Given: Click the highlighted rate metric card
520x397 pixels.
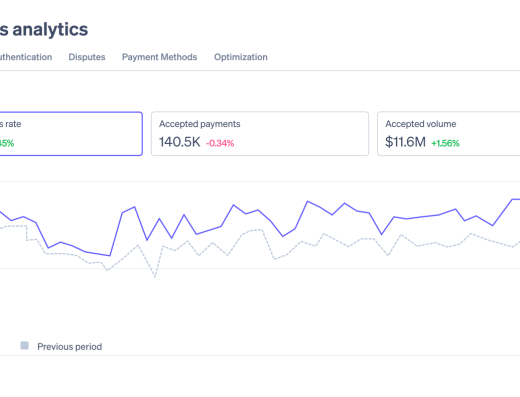Looking at the screenshot, I should 71,134.
